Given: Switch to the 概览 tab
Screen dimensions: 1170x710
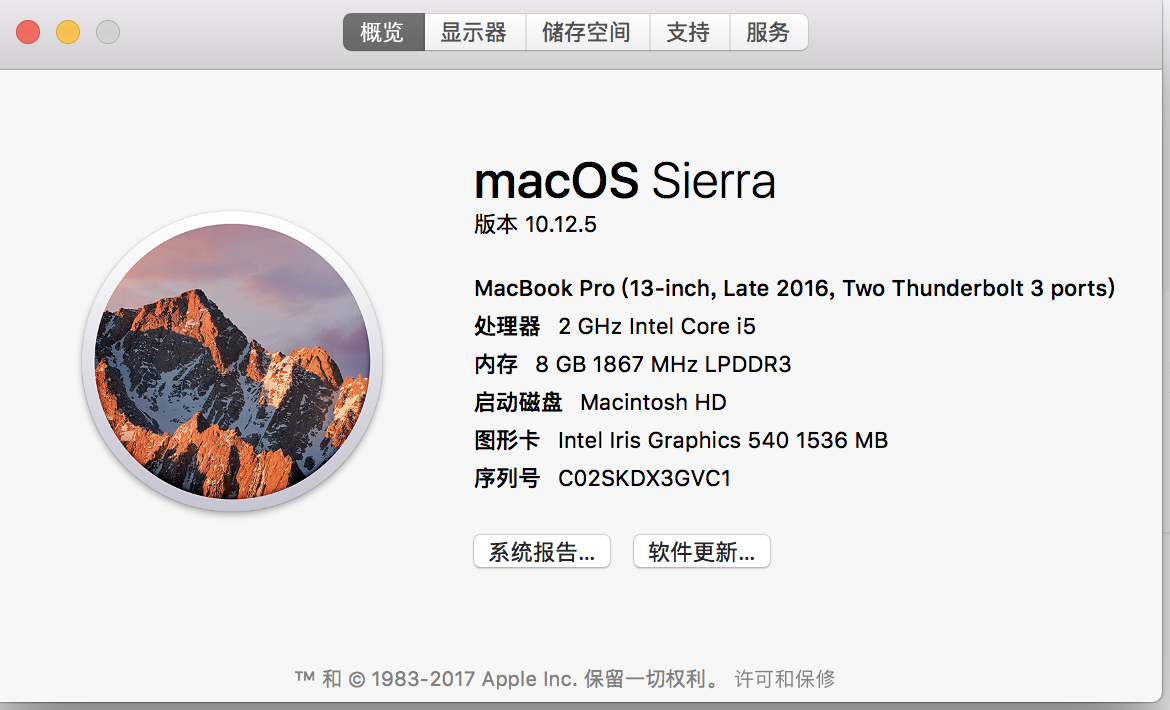Looking at the screenshot, I should 383,32.
